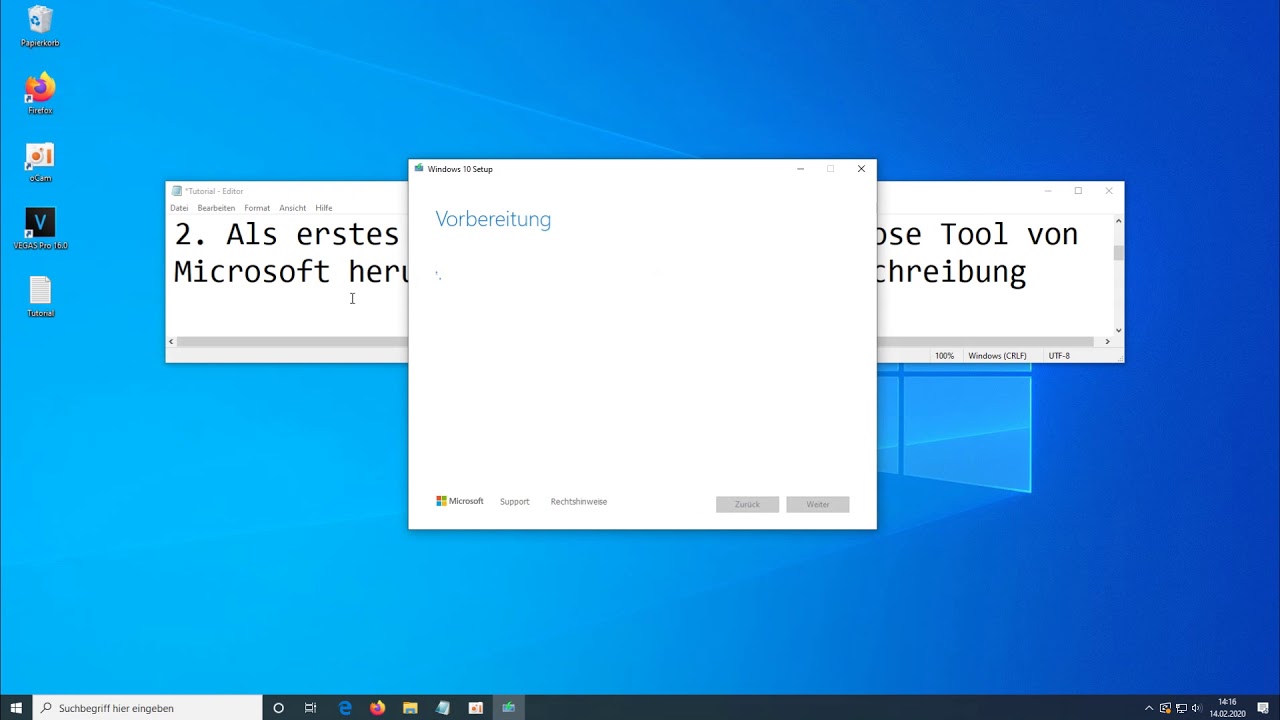
Task: Click the 100% zoom status in Editor
Action: 944,356
